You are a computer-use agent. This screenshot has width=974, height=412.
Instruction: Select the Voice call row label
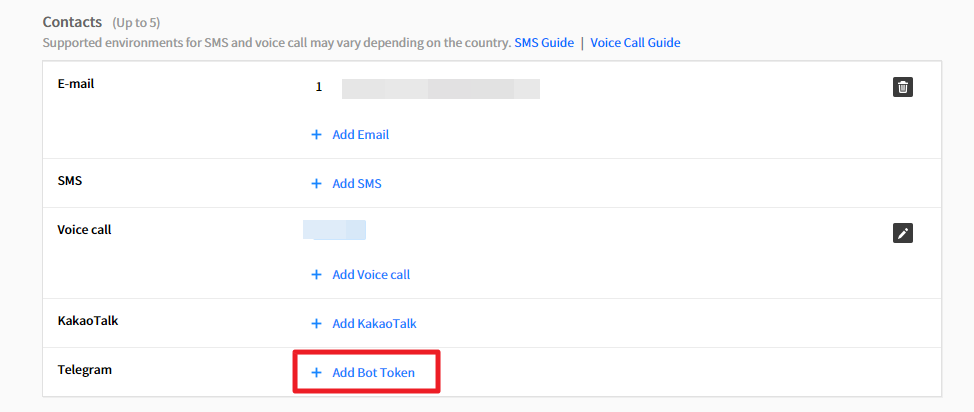[84, 230]
